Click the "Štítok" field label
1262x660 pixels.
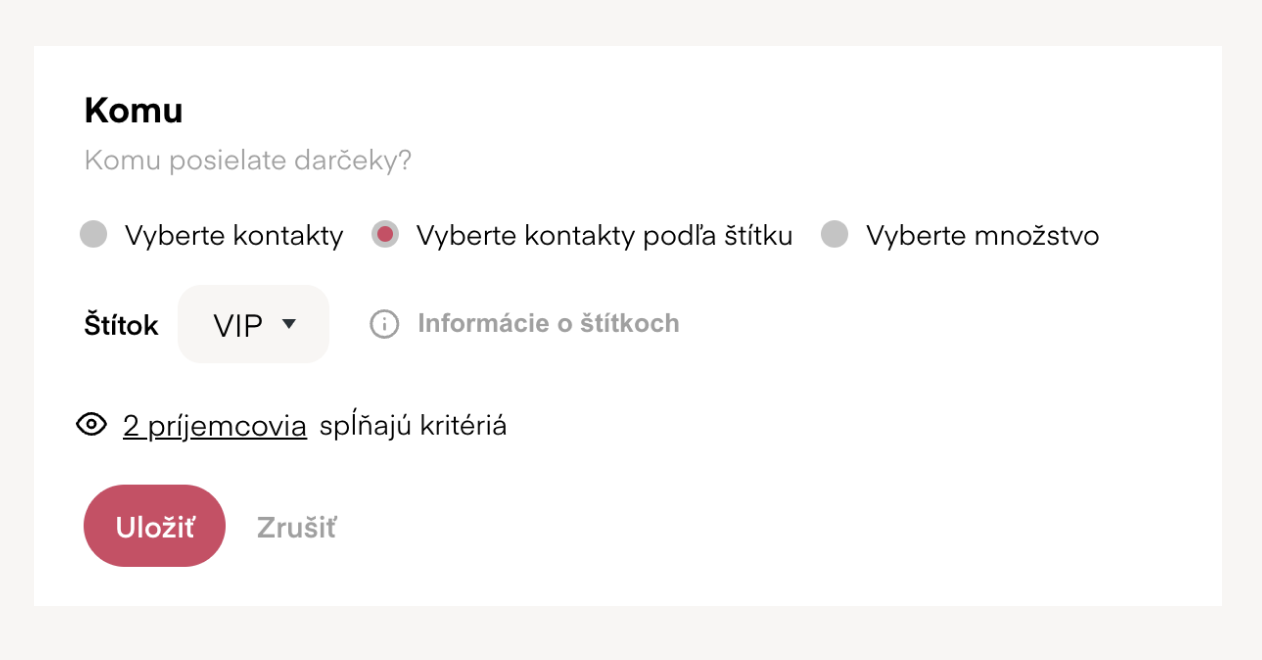click(x=121, y=325)
